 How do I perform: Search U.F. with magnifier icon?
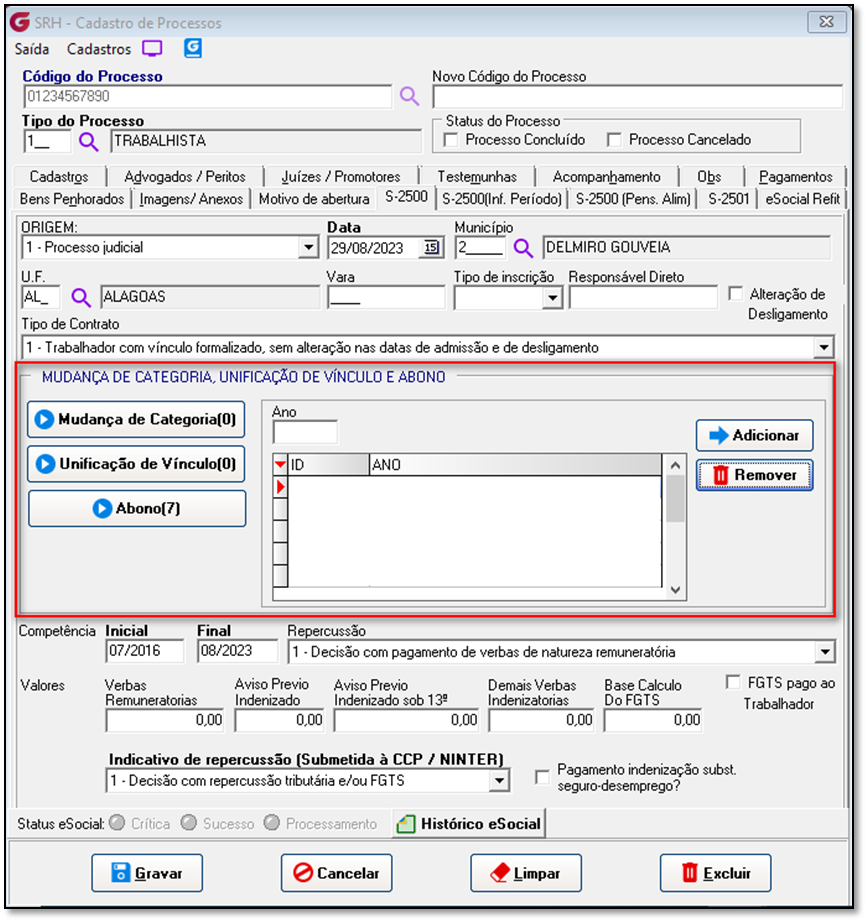tap(81, 298)
